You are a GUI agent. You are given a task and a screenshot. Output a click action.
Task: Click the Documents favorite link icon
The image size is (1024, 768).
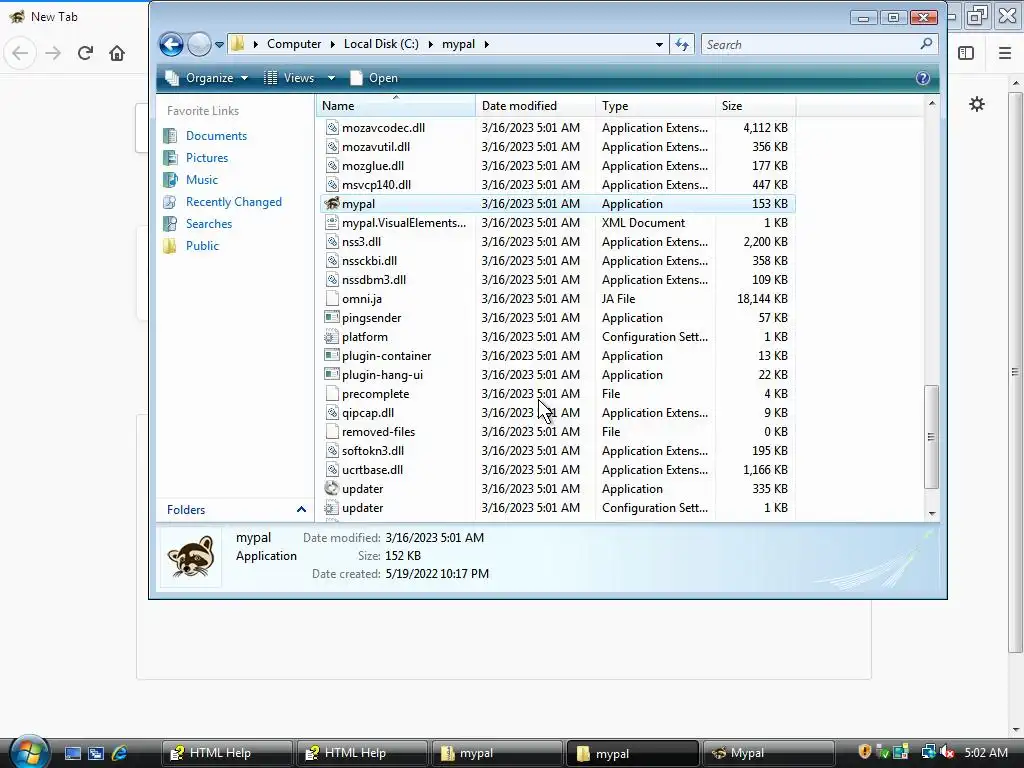point(170,136)
